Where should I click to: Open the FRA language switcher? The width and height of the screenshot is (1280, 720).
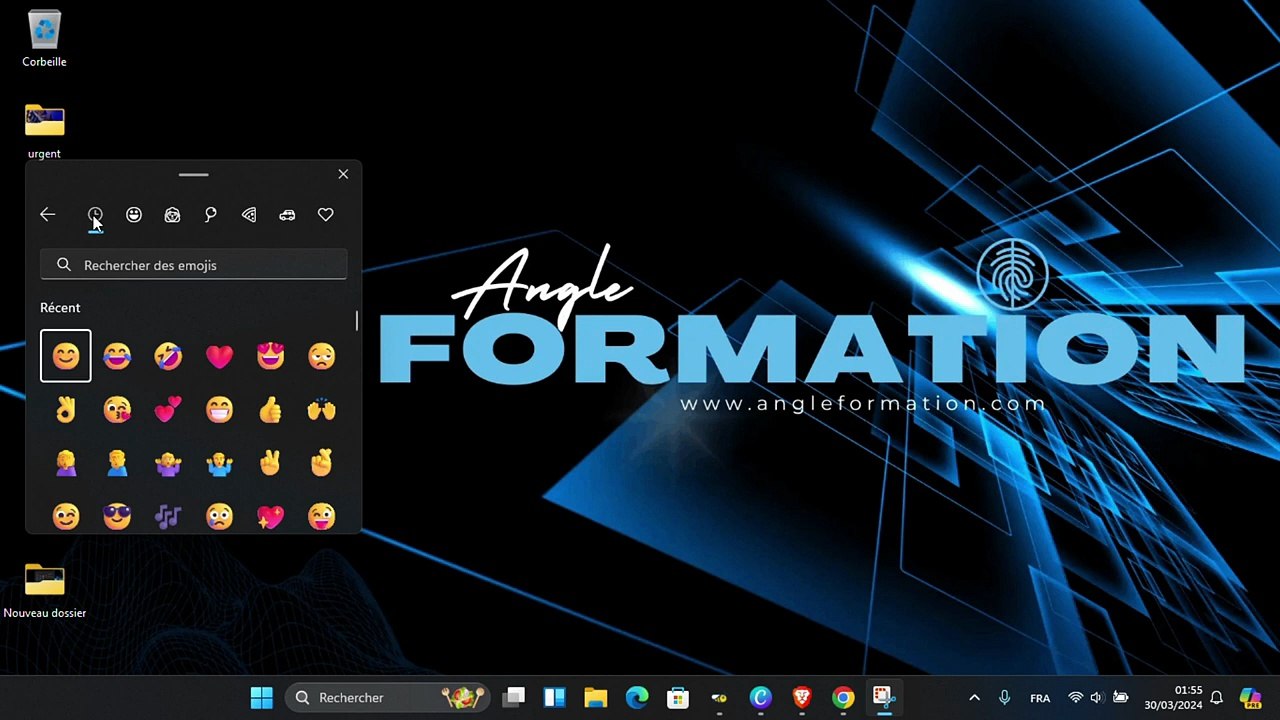[x=1040, y=698]
